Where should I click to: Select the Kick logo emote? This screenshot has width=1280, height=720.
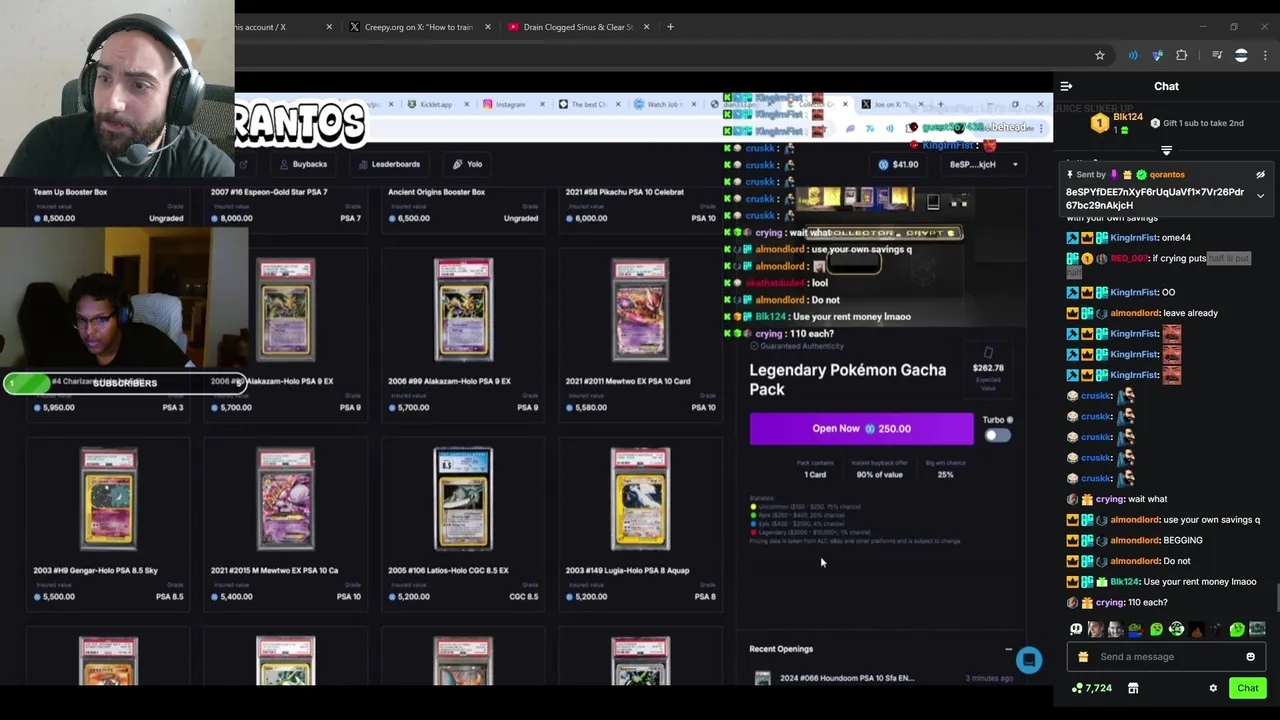click(x=1075, y=629)
